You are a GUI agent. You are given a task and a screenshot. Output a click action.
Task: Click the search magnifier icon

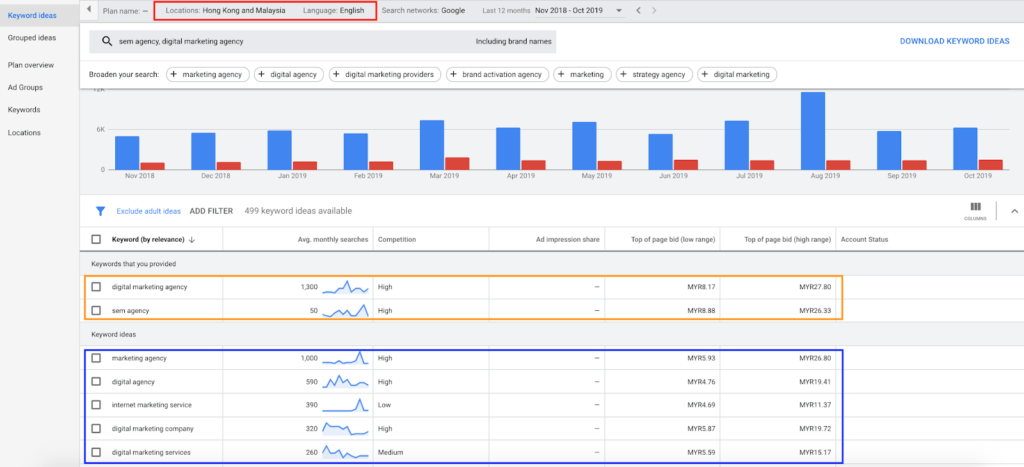(x=108, y=41)
